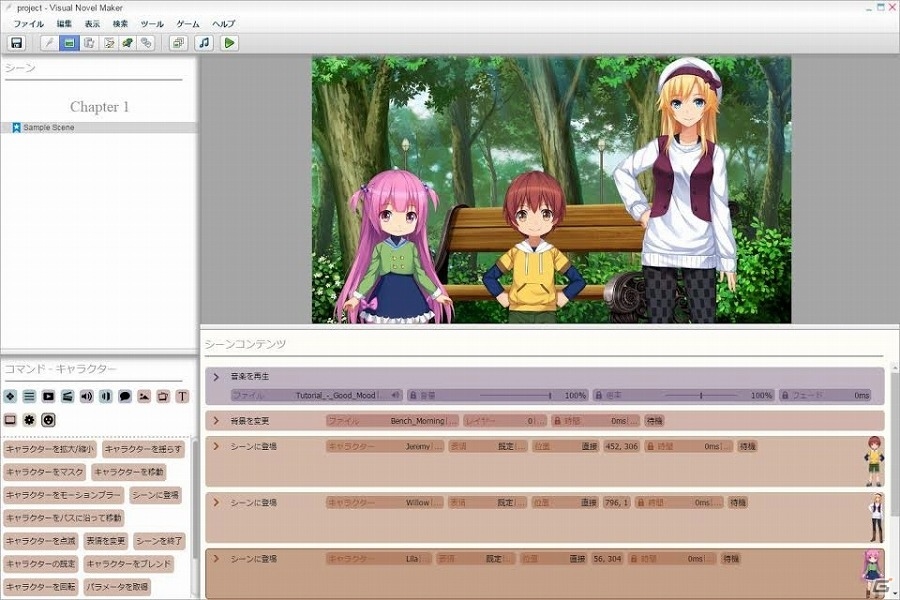Open the Willow character selector
900x600 pixels.
pos(385,502)
